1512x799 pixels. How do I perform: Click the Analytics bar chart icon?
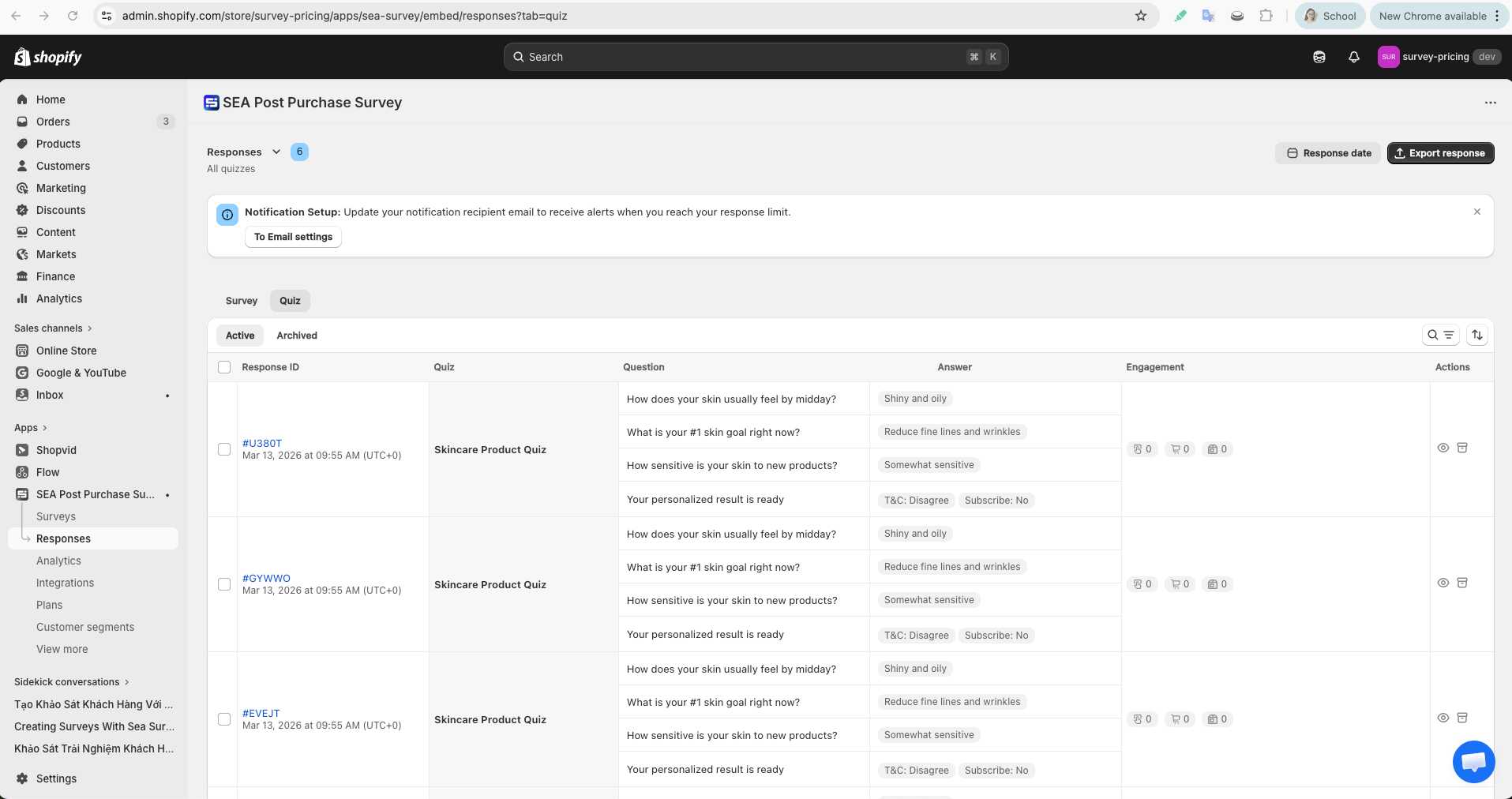pos(22,298)
